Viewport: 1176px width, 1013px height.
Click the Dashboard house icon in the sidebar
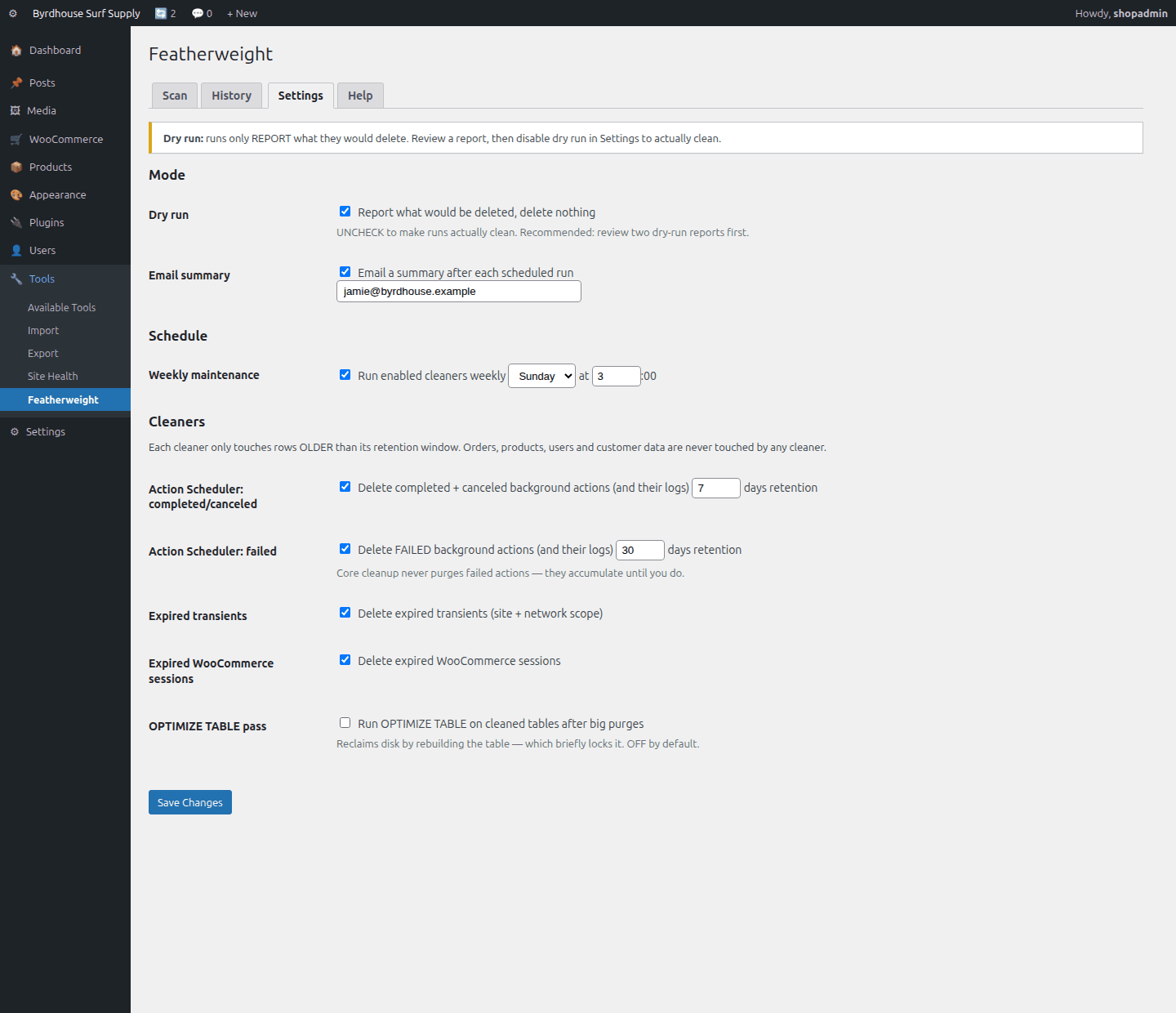tap(16, 51)
